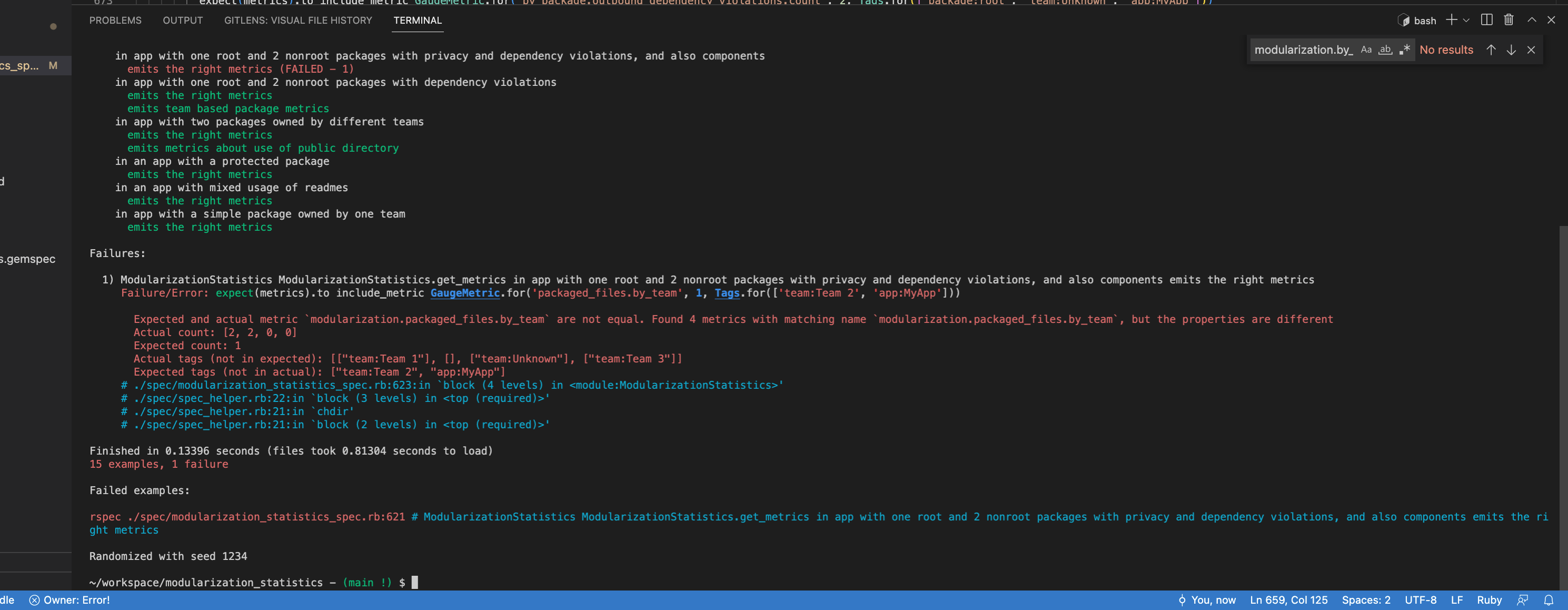The height and width of the screenshot is (610, 1568).
Task: Create a new terminal with the plus icon
Action: coord(1451,20)
